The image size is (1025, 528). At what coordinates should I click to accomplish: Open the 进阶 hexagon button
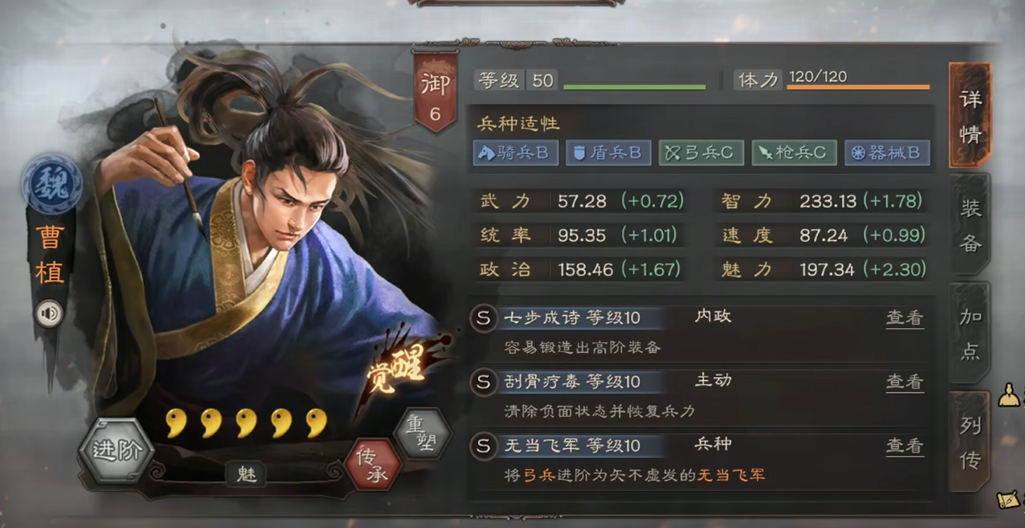(x=116, y=451)
